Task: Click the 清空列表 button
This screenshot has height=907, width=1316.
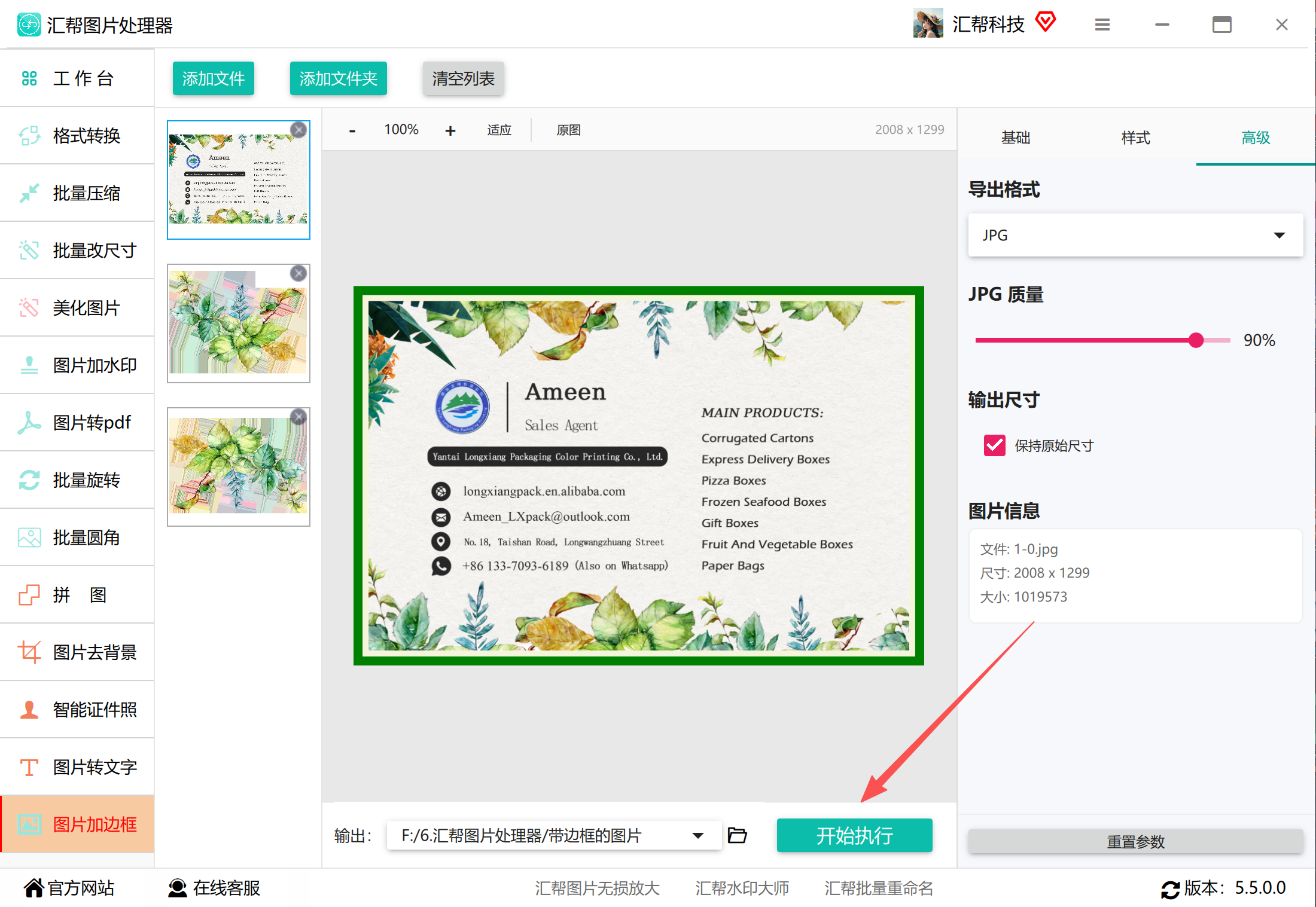Action: pyautogui.click(x=464, y=78)
